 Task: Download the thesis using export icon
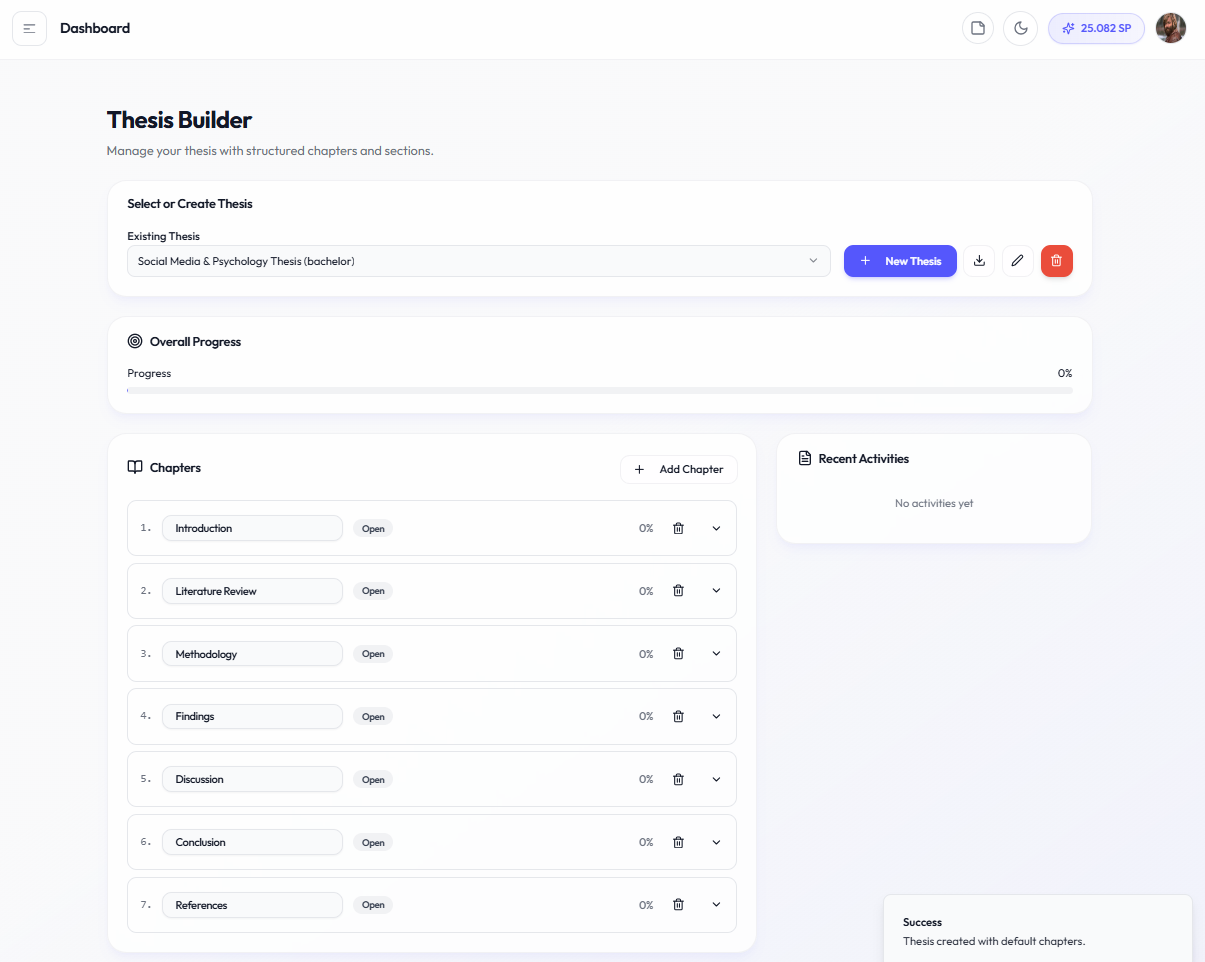point(979,261)
